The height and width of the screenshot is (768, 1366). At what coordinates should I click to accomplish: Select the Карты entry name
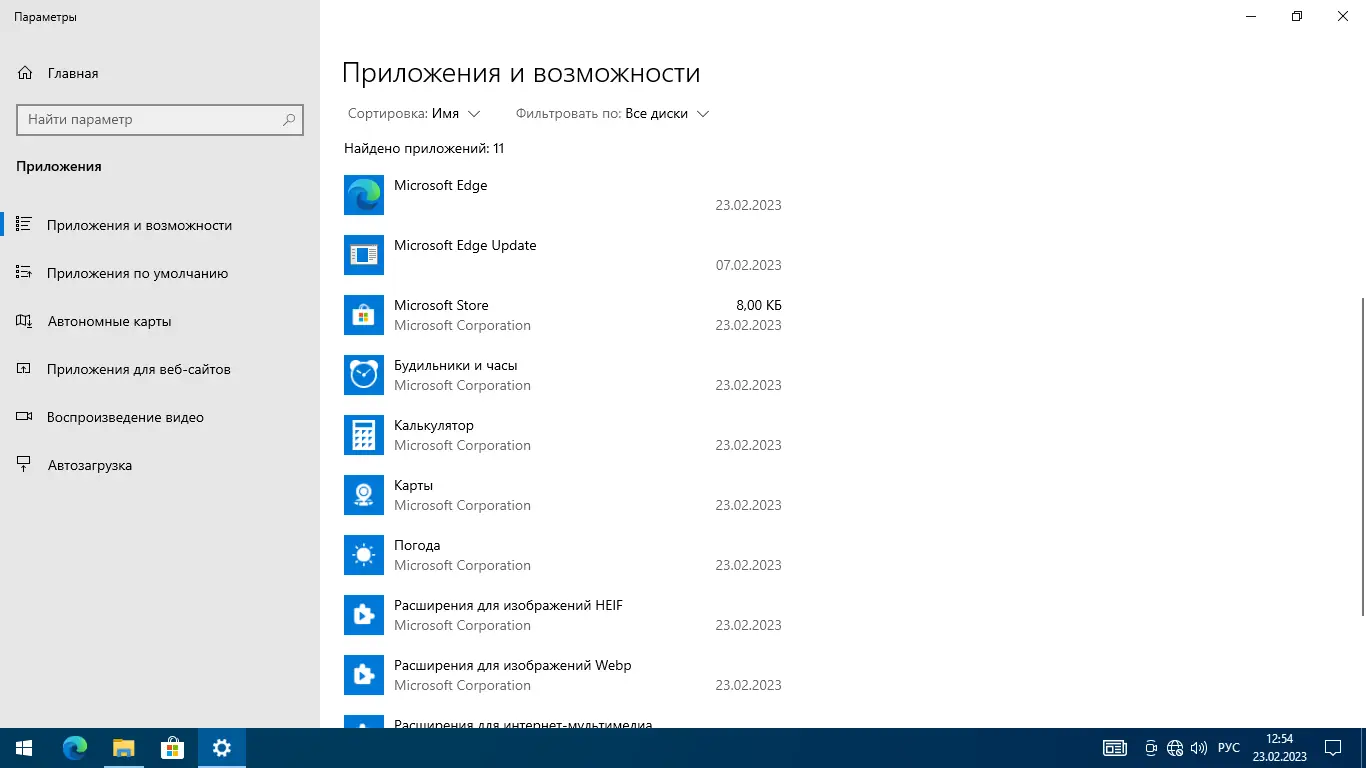[414, 485]
